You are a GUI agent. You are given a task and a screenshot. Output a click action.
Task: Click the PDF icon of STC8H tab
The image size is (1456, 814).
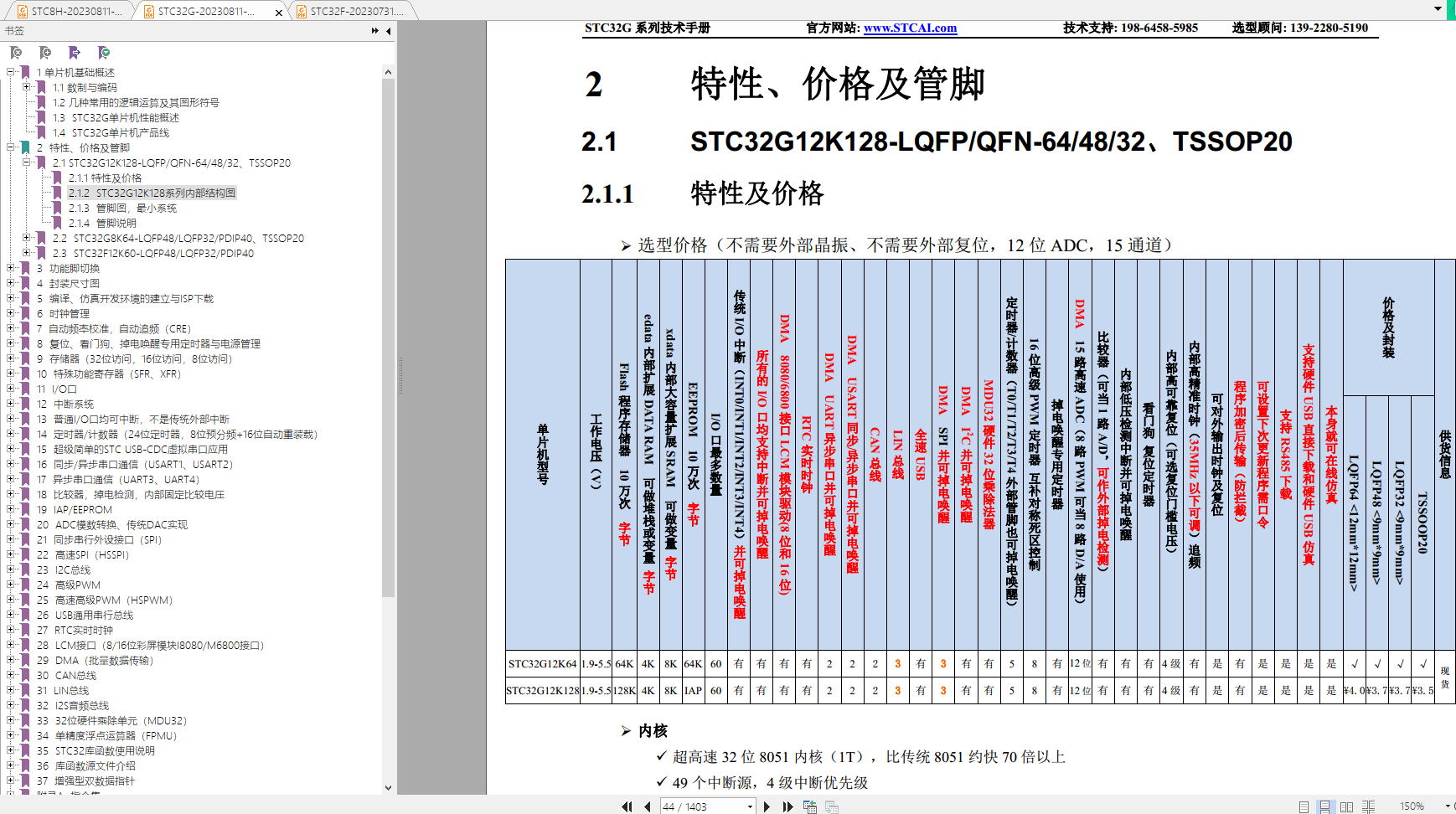pyautogui.click(x=23, y=11)
